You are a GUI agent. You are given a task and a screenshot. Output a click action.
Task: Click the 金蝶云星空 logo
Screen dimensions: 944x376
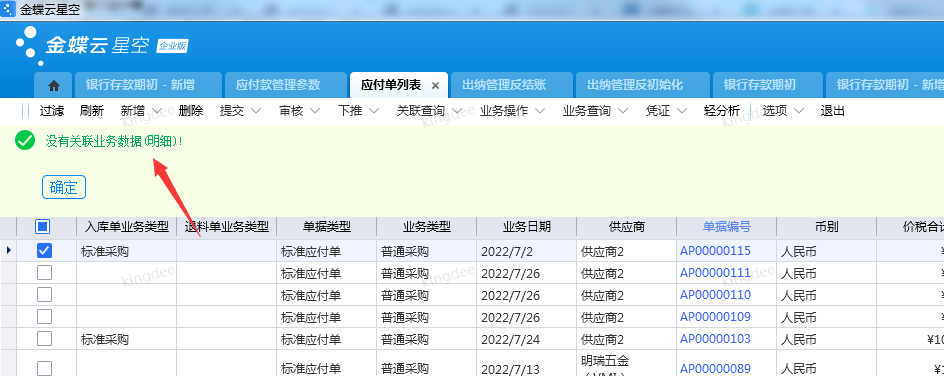point(82,46)
